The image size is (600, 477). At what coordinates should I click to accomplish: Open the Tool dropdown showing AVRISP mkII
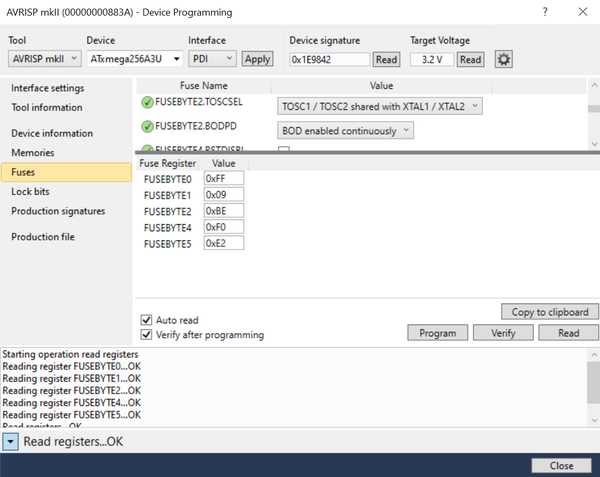coord(45,59)
